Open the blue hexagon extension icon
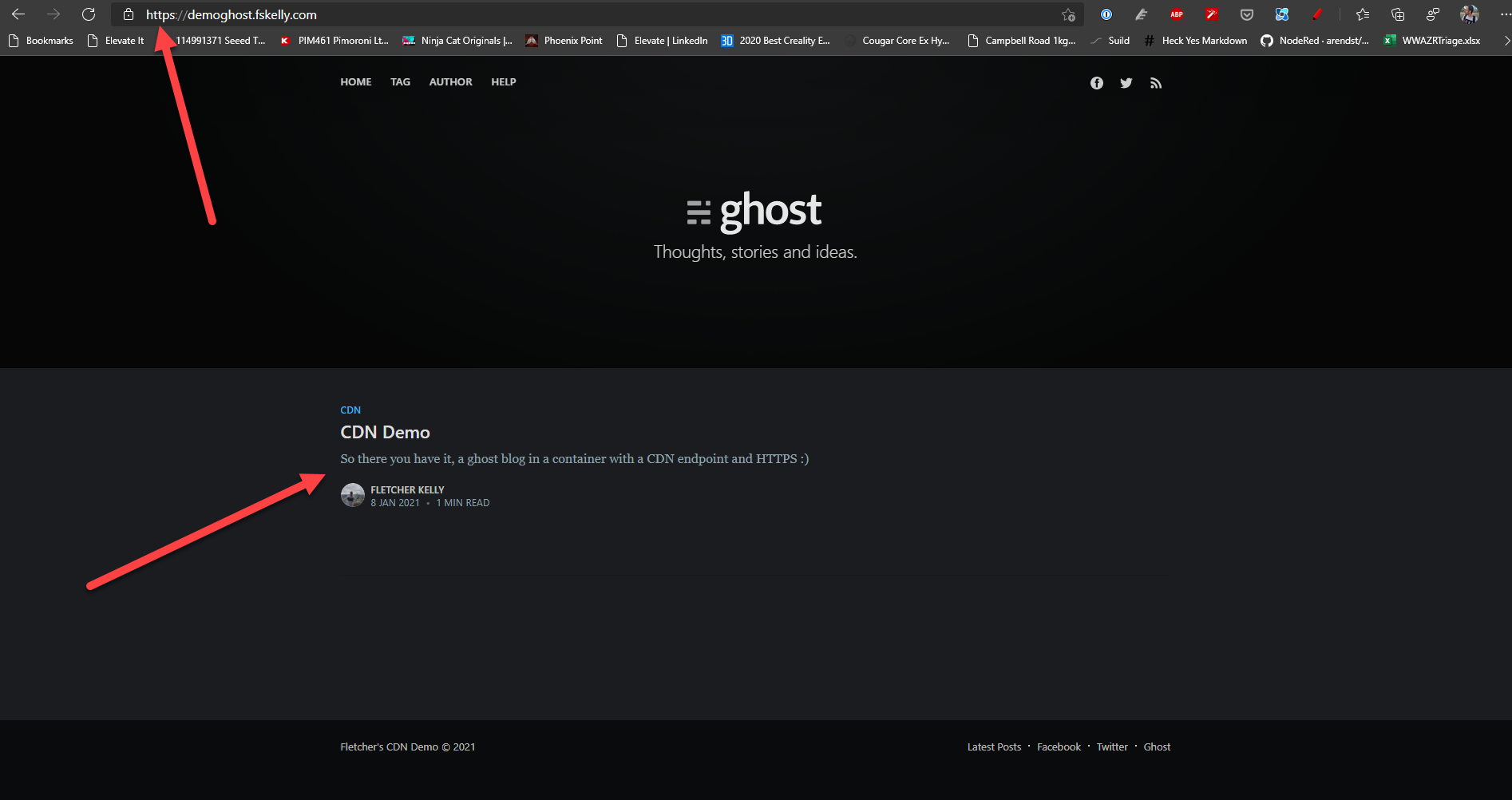The width and height of the screenshot is (1512, 800). [1282, 14]
